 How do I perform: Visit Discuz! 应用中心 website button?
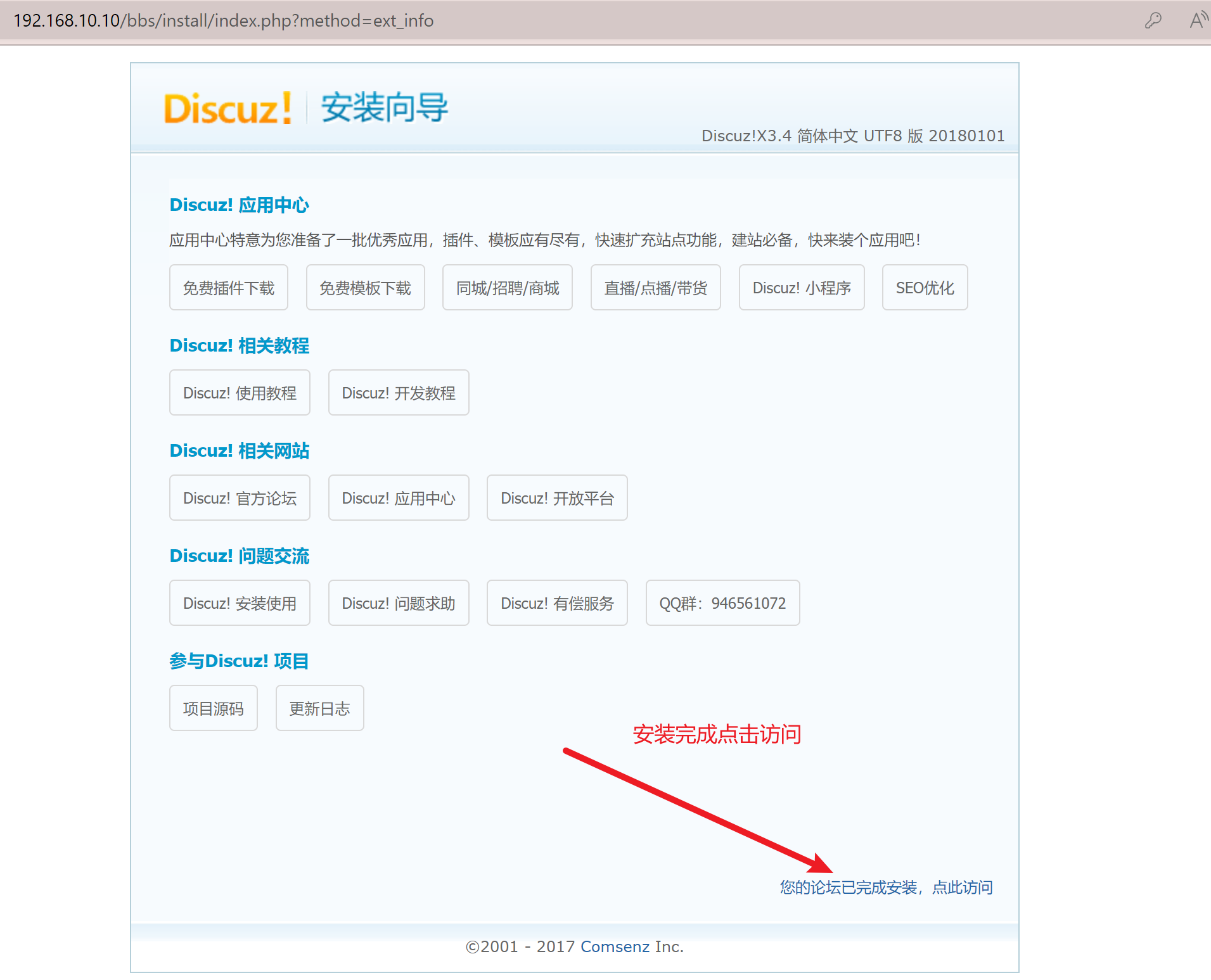tap(399, 498)
